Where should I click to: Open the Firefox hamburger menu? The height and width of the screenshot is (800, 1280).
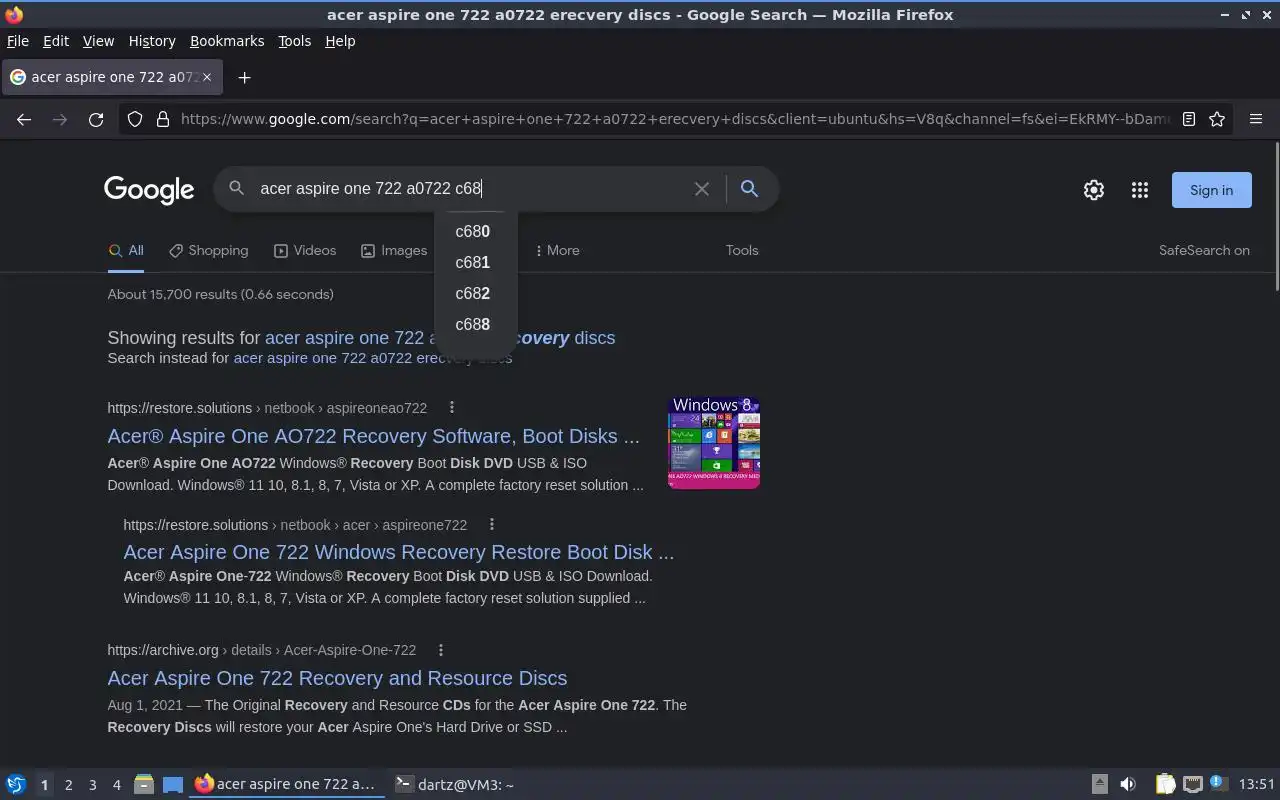coord(1256,119)
